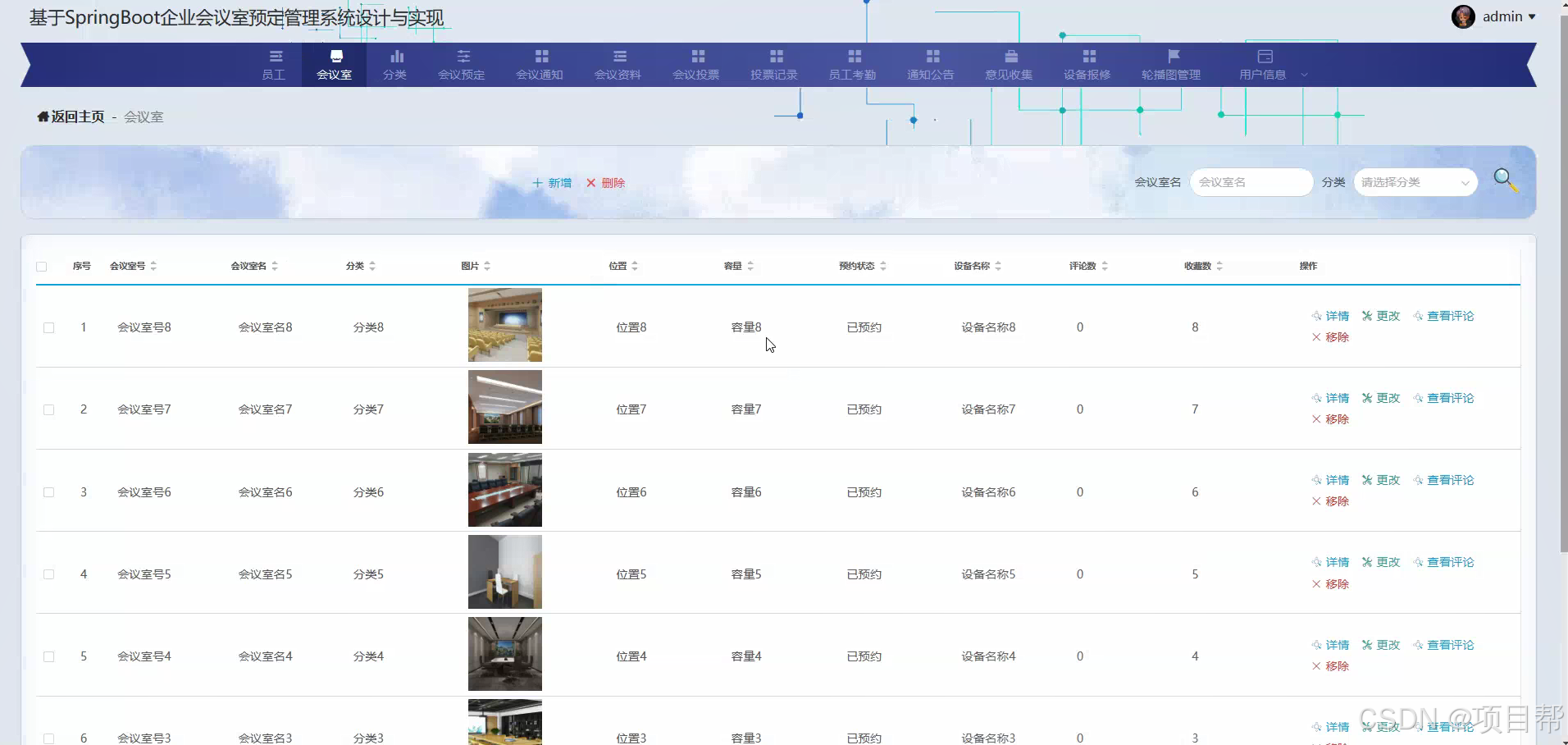Sort by 设备名称 column arrows
The image size is (1568, 745).
[998, 266]
